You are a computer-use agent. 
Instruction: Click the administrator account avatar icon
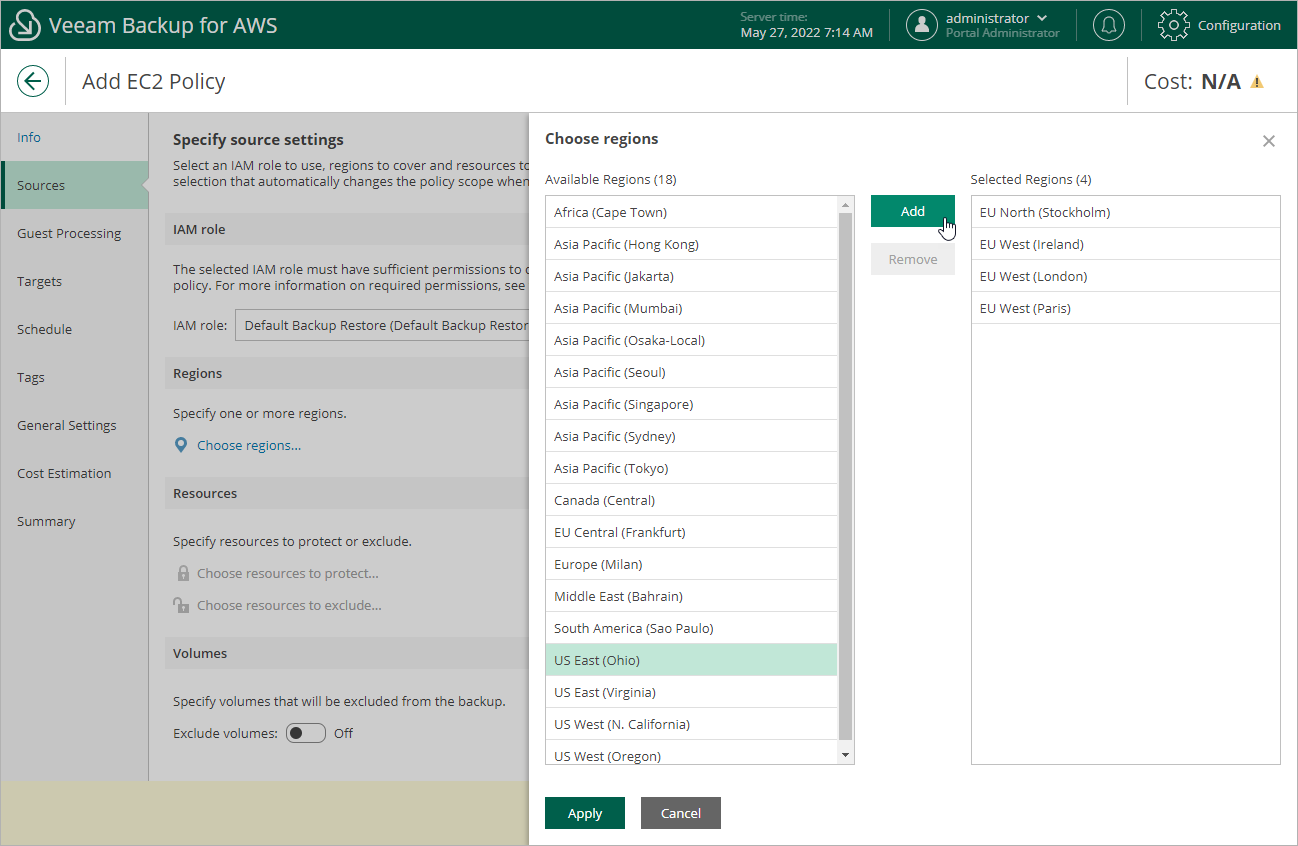(x=921, y=25)
